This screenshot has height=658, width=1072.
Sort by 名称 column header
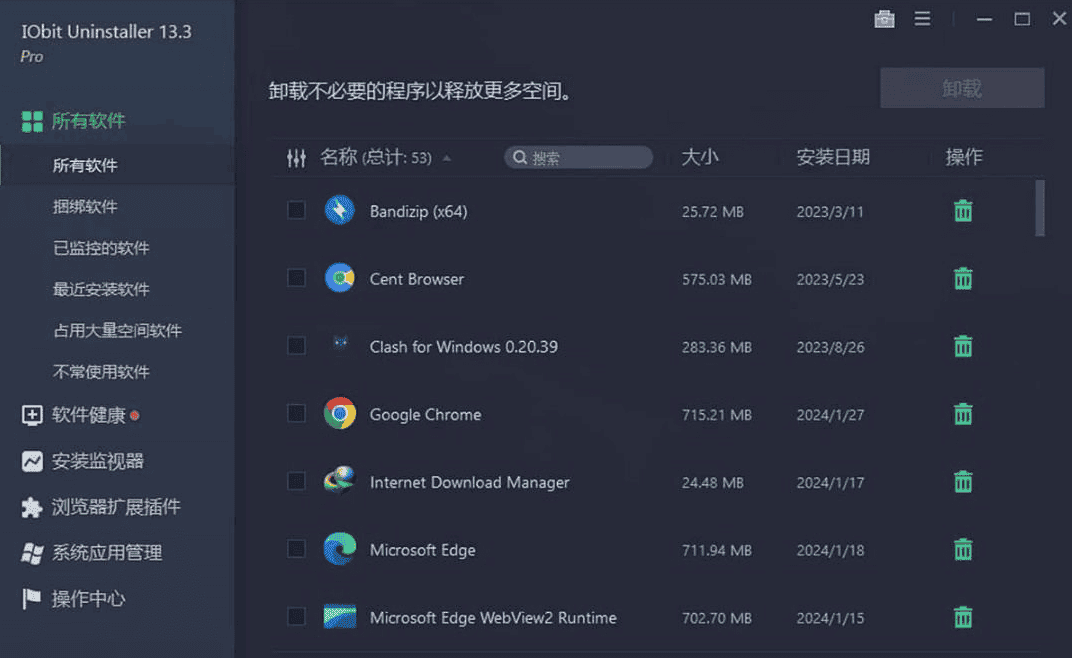point(376,157)
